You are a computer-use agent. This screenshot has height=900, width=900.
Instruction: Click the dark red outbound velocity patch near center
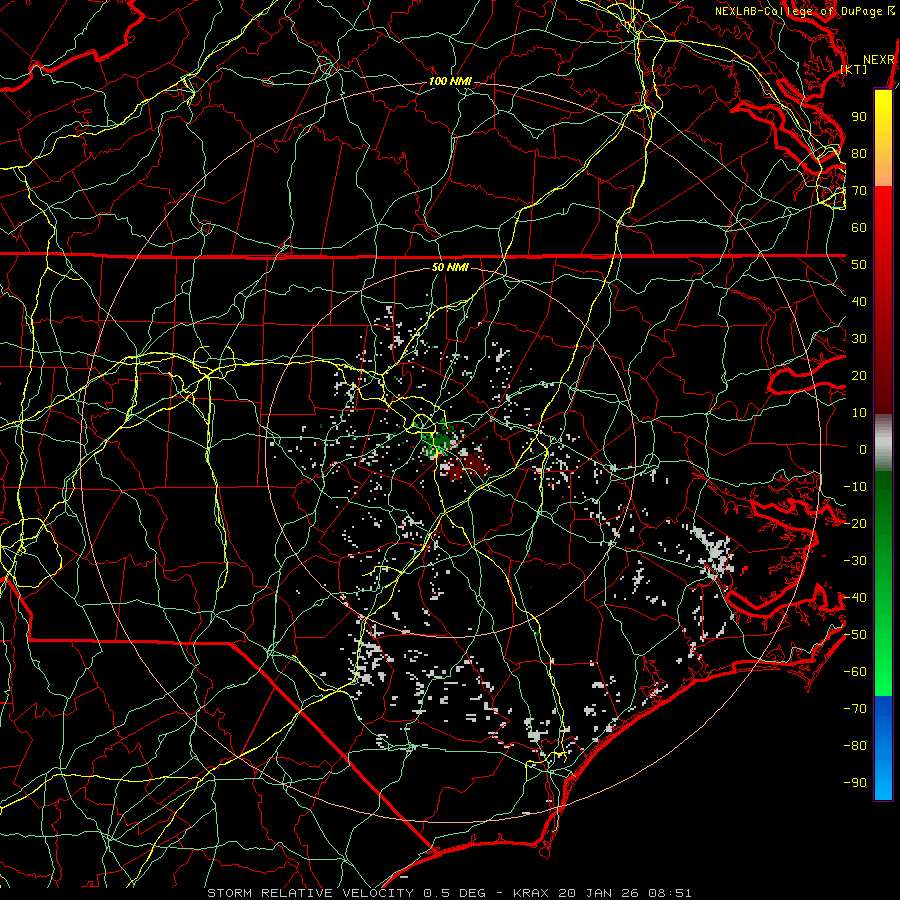pos(468,465)
